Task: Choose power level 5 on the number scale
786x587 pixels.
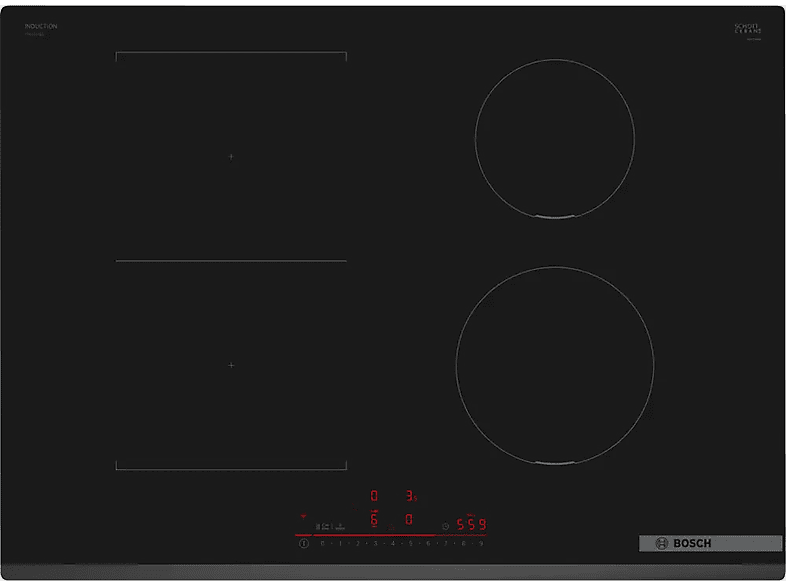Action: [x=410, y=543]
